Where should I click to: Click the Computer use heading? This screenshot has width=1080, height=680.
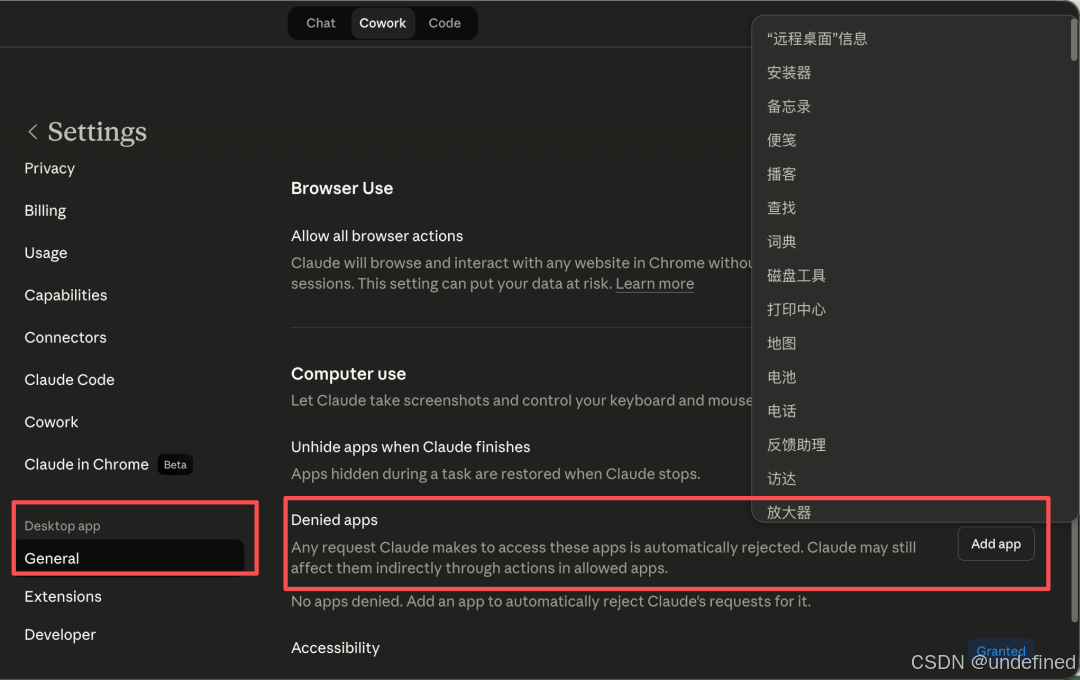pos(349,373)
